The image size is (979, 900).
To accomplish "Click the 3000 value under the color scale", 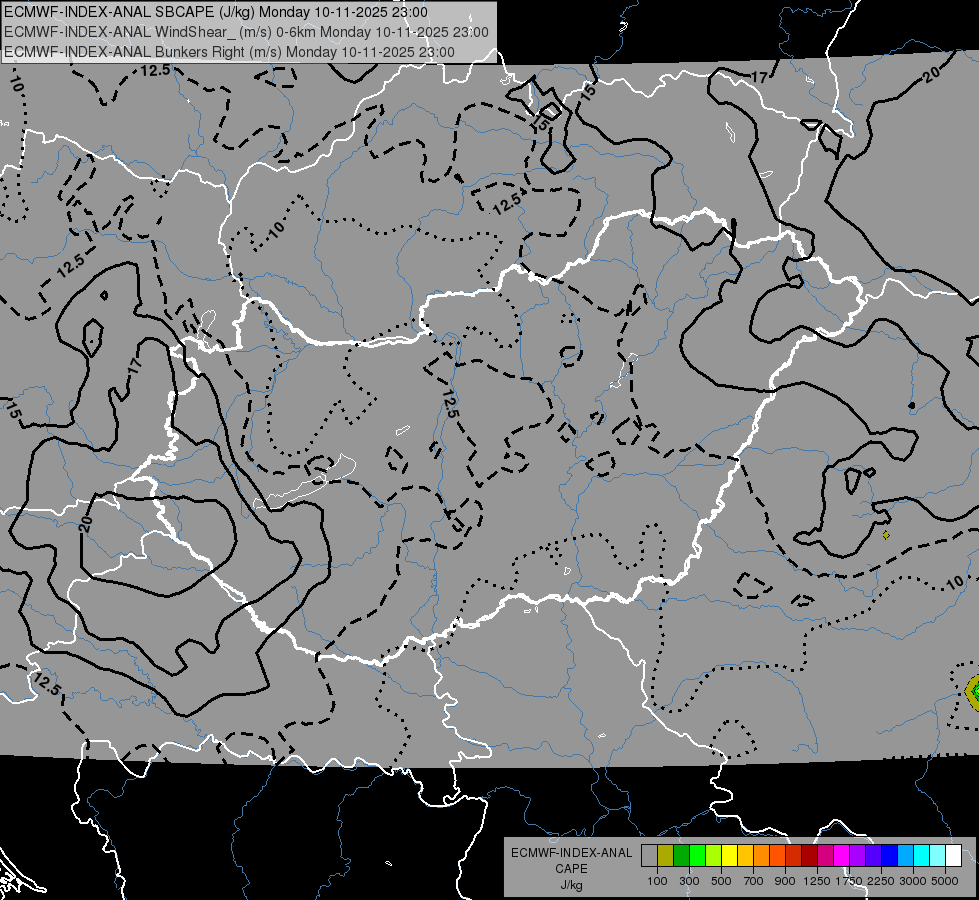I will coord(913,881).
